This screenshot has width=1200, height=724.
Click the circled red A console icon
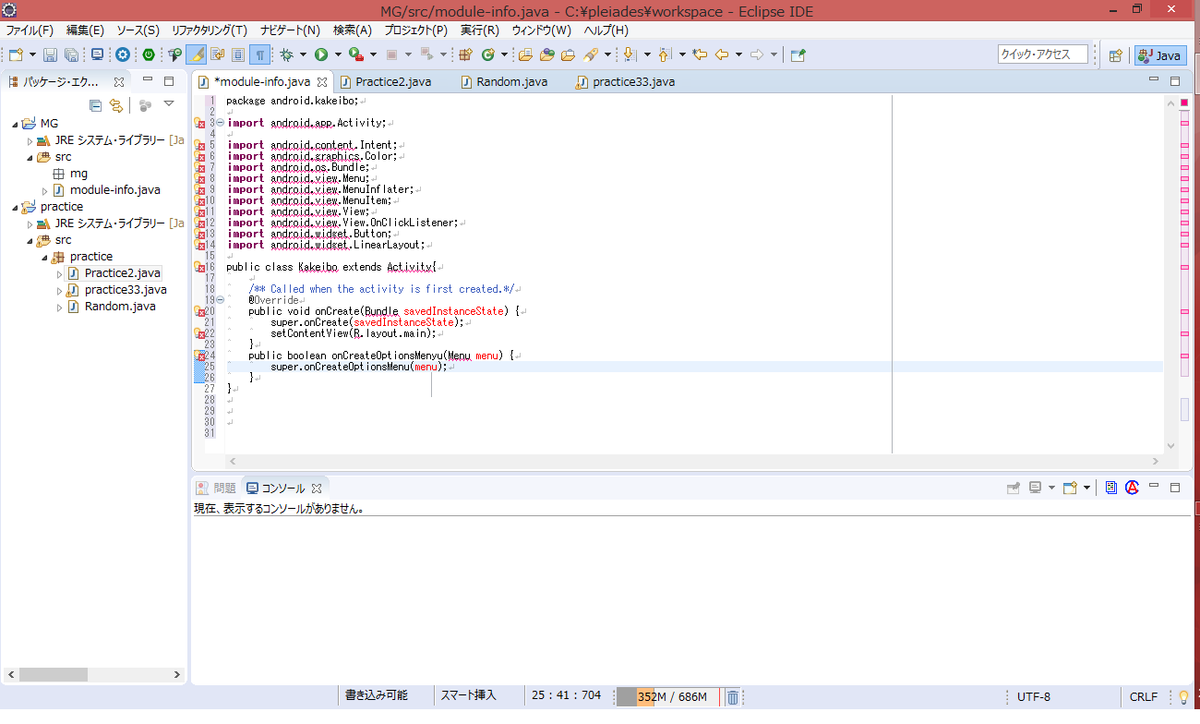click(1132, 487)
